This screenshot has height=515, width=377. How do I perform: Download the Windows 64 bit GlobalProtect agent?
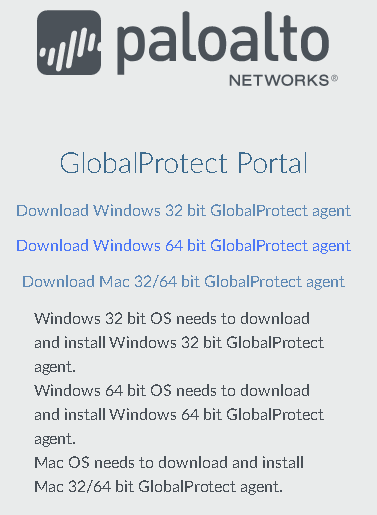click(x=184, y=246)
